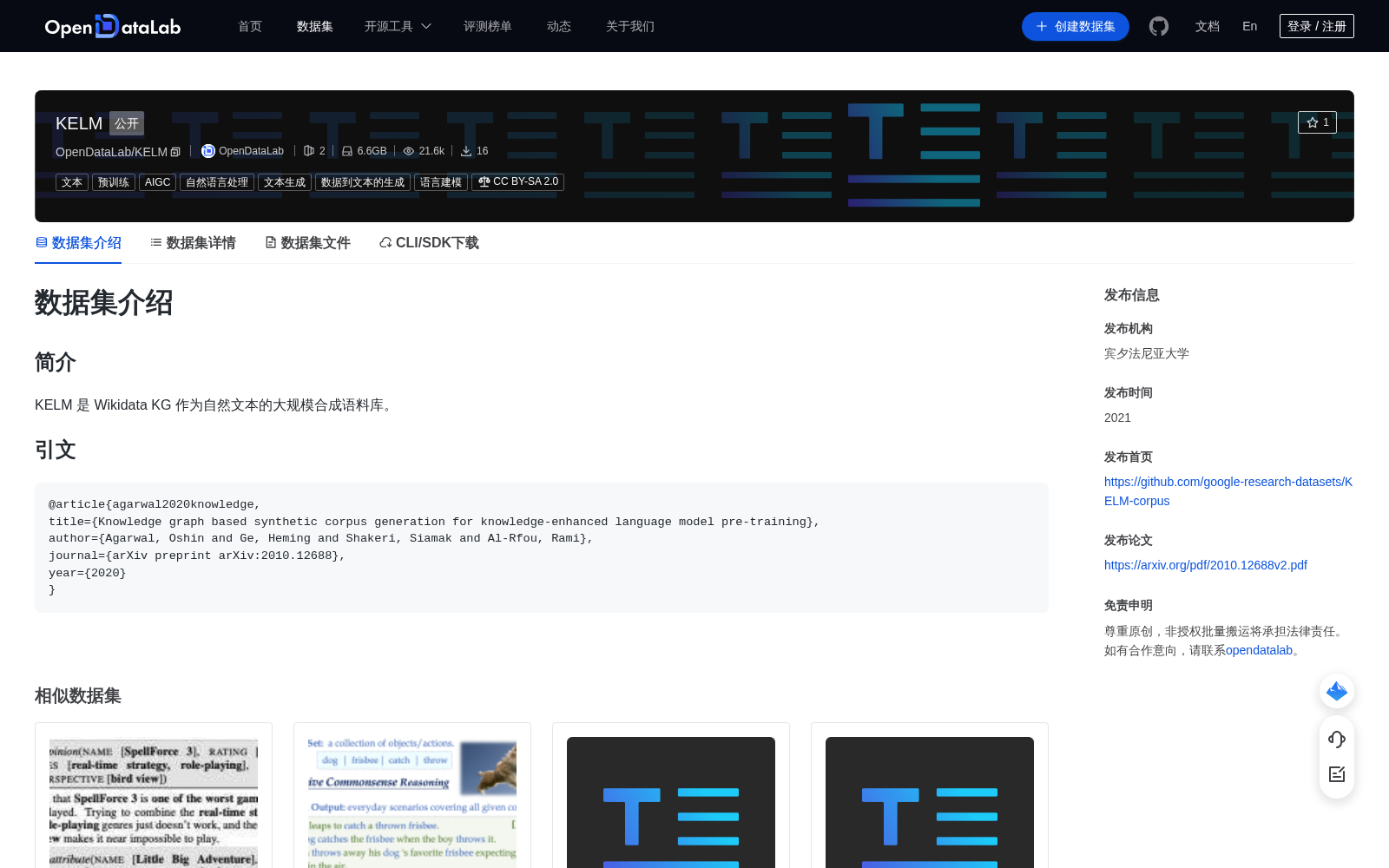Image resolution: width=1389 pixels, height=868 pixels.
Task: Switch to the 数据集文件 tab
Action: coord(307,243)
